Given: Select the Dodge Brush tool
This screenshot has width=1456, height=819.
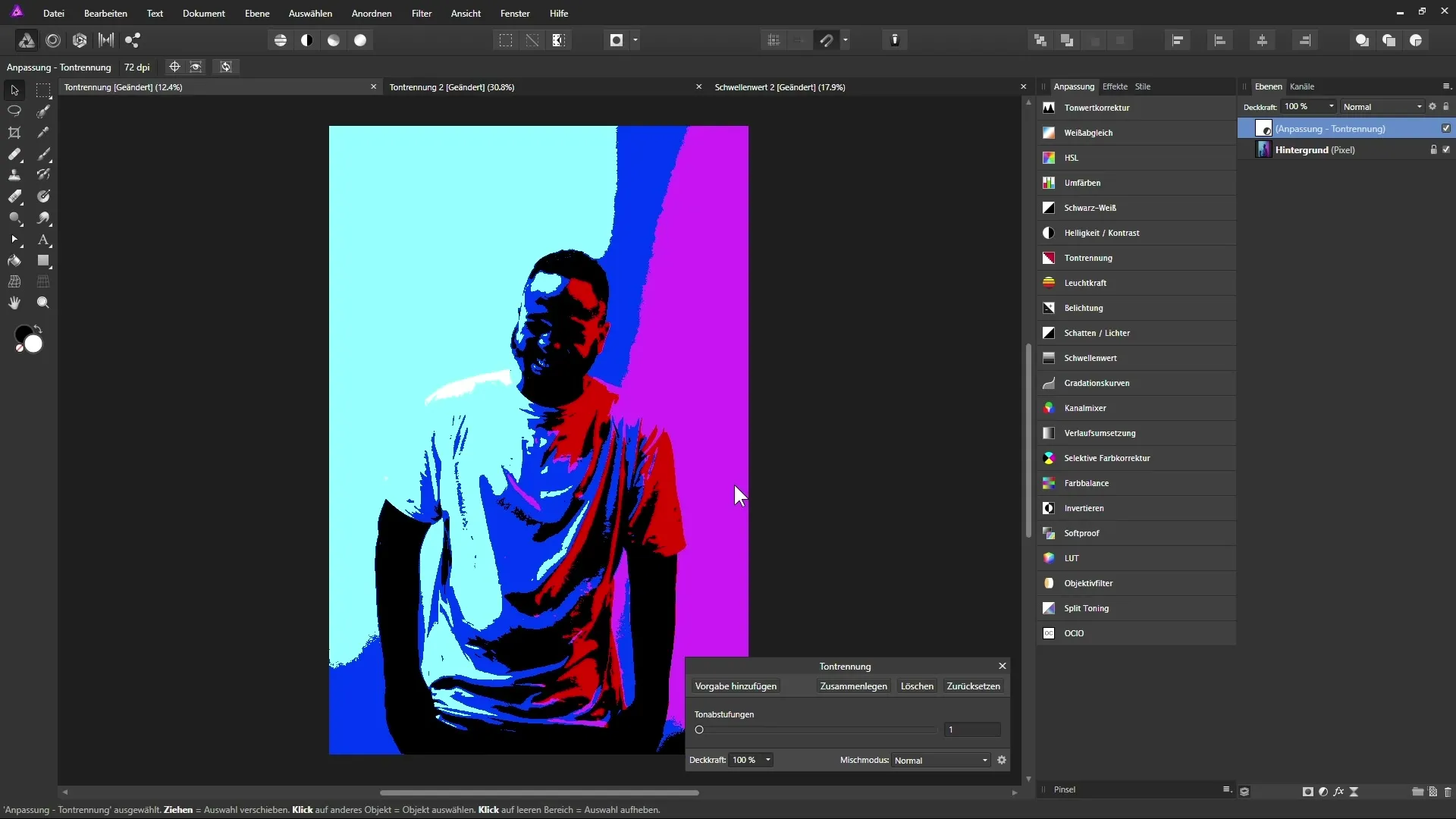Looking at the screenshot, I should (14, 218).
